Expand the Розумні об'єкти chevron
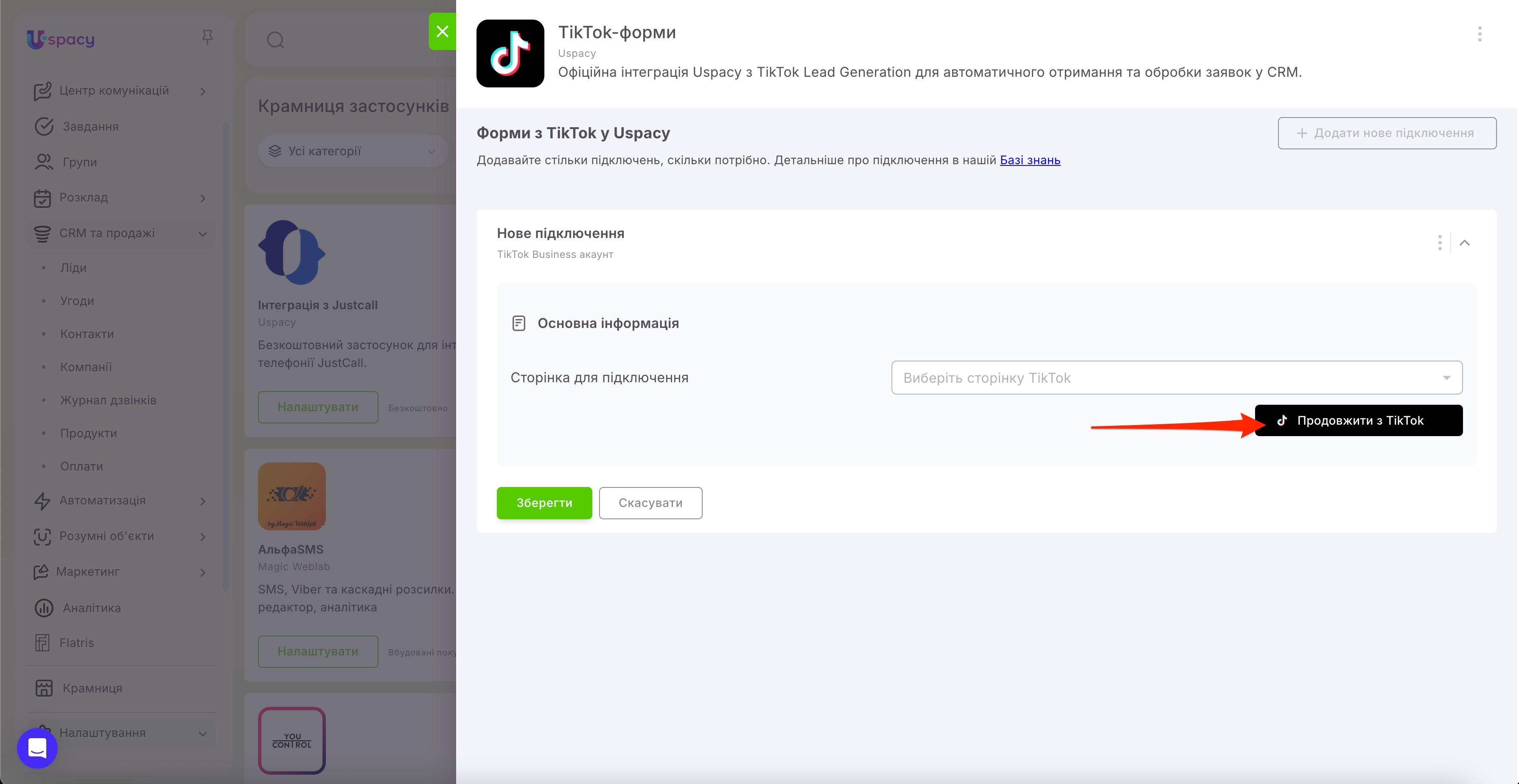Screen dimensions: 1519x784 click(x=203, y=537)
